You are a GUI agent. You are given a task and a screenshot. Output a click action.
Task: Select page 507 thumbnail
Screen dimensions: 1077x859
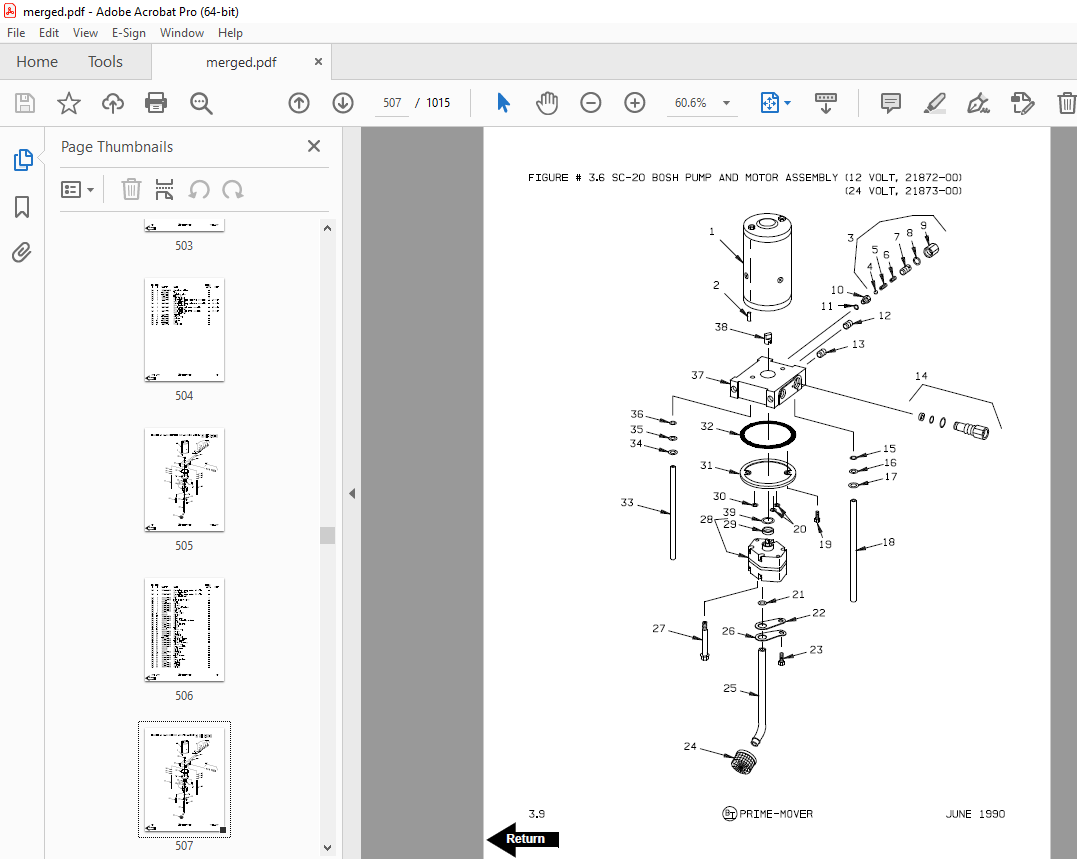click(184, 779)
